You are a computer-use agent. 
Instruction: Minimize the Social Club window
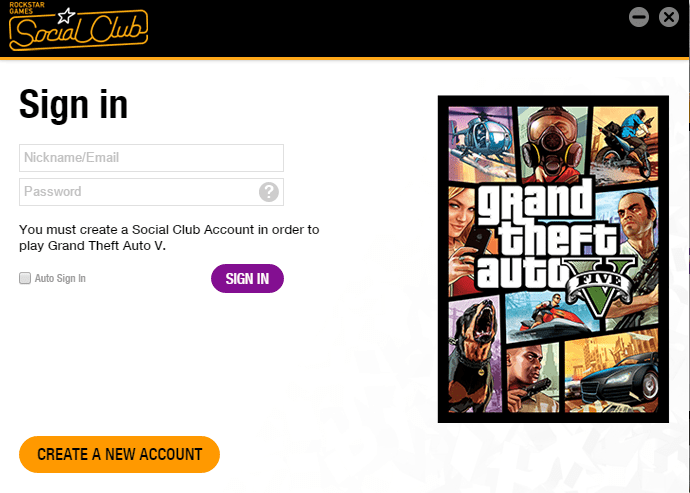[639, 17]
